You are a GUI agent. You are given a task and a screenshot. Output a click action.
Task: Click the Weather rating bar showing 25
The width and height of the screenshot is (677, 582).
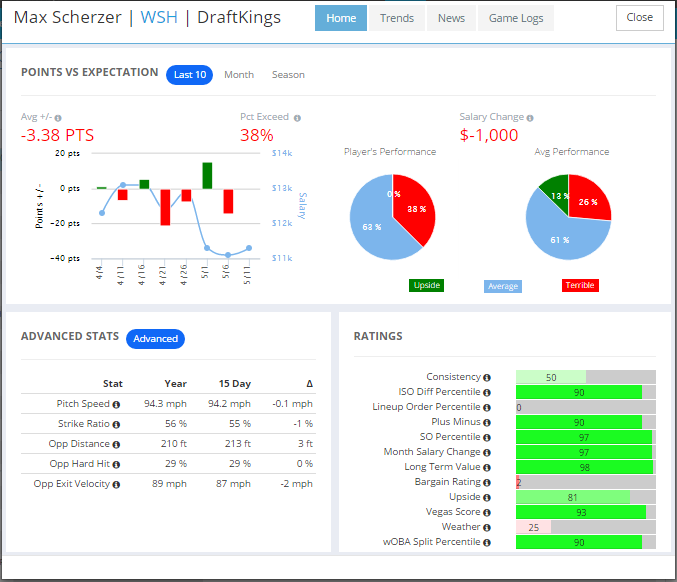(533, 527)
